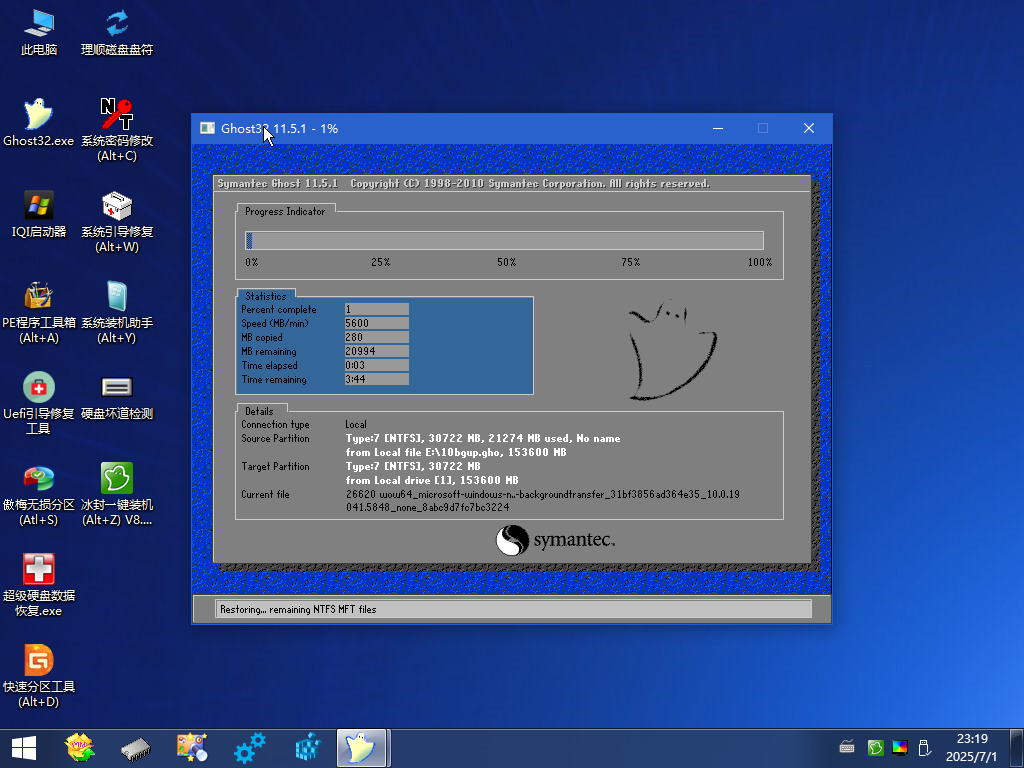Click the keyboard tray icon

(847, 747)
